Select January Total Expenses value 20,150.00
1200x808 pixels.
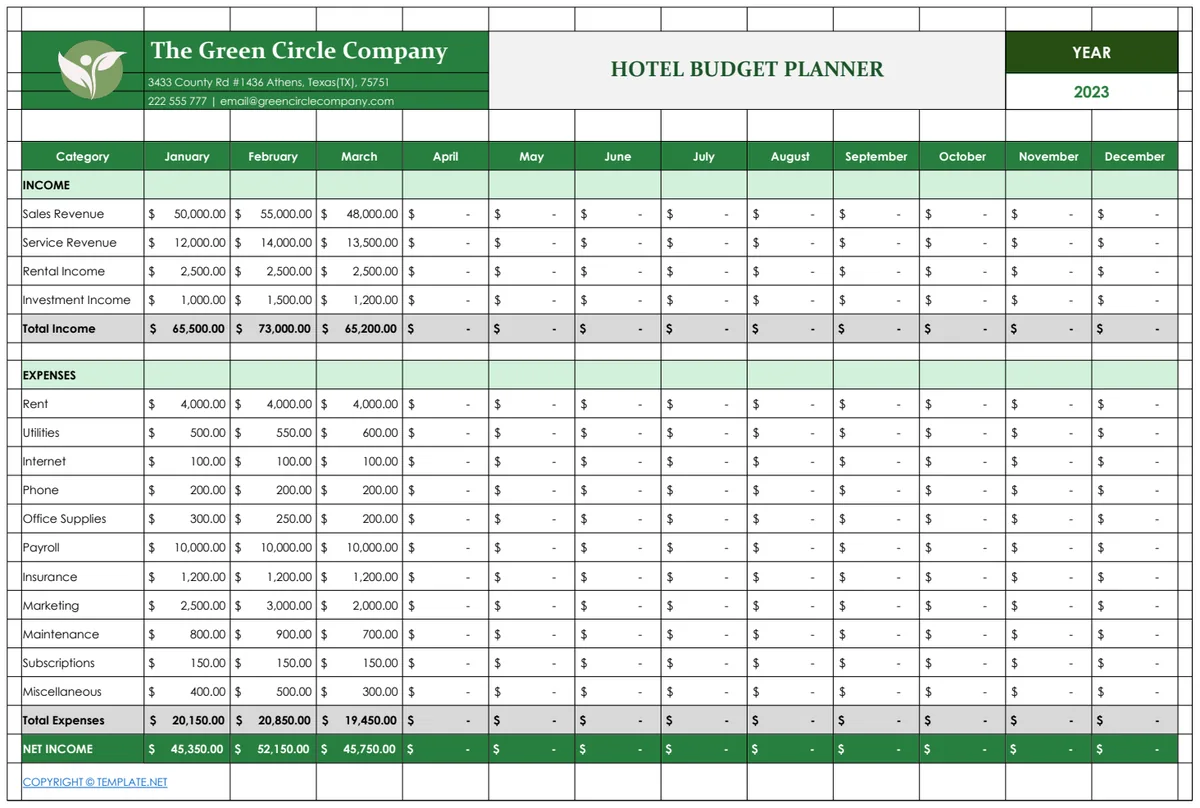click(187, 720)
